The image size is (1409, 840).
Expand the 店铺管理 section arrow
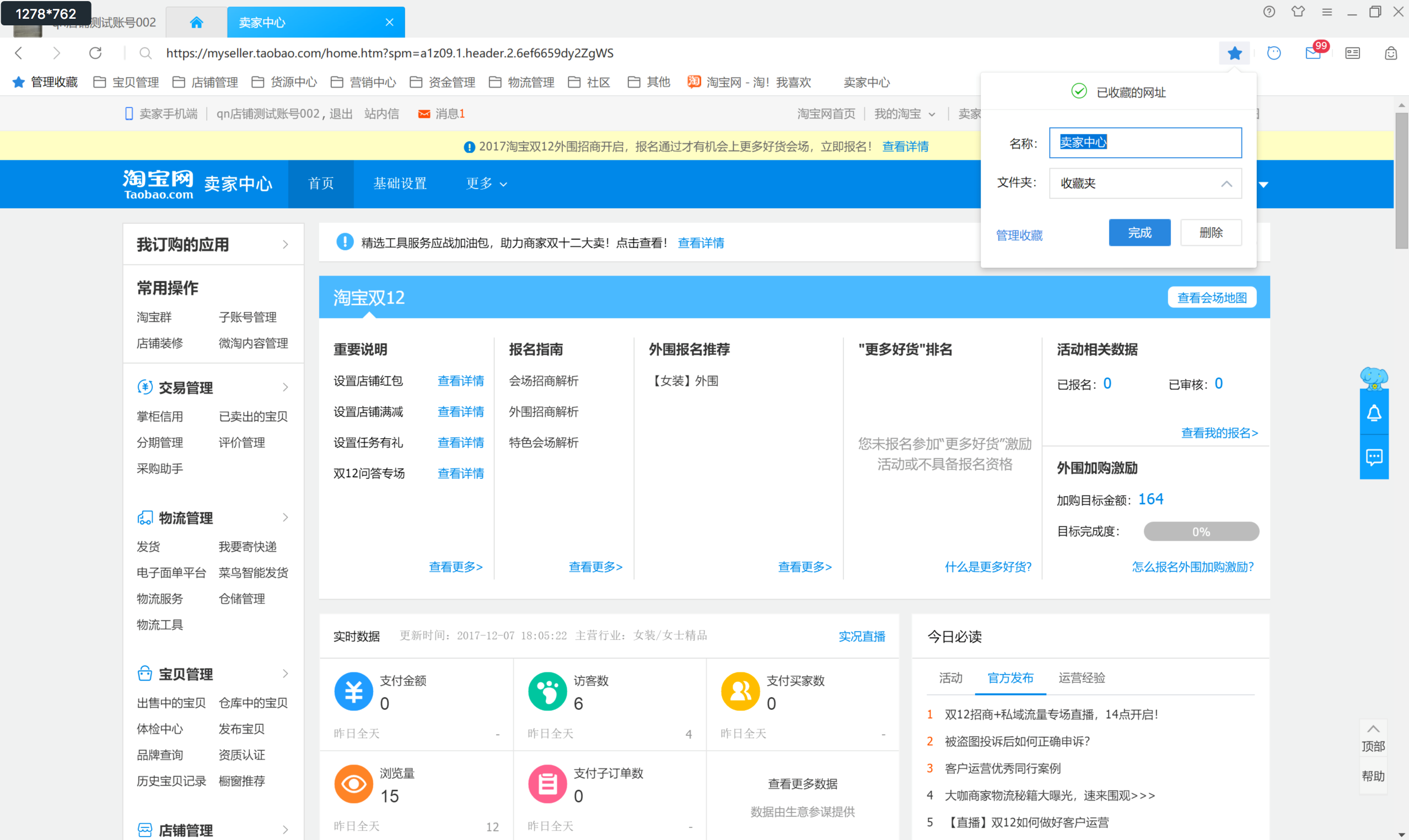pyautogui.click(x=286, y=830)
